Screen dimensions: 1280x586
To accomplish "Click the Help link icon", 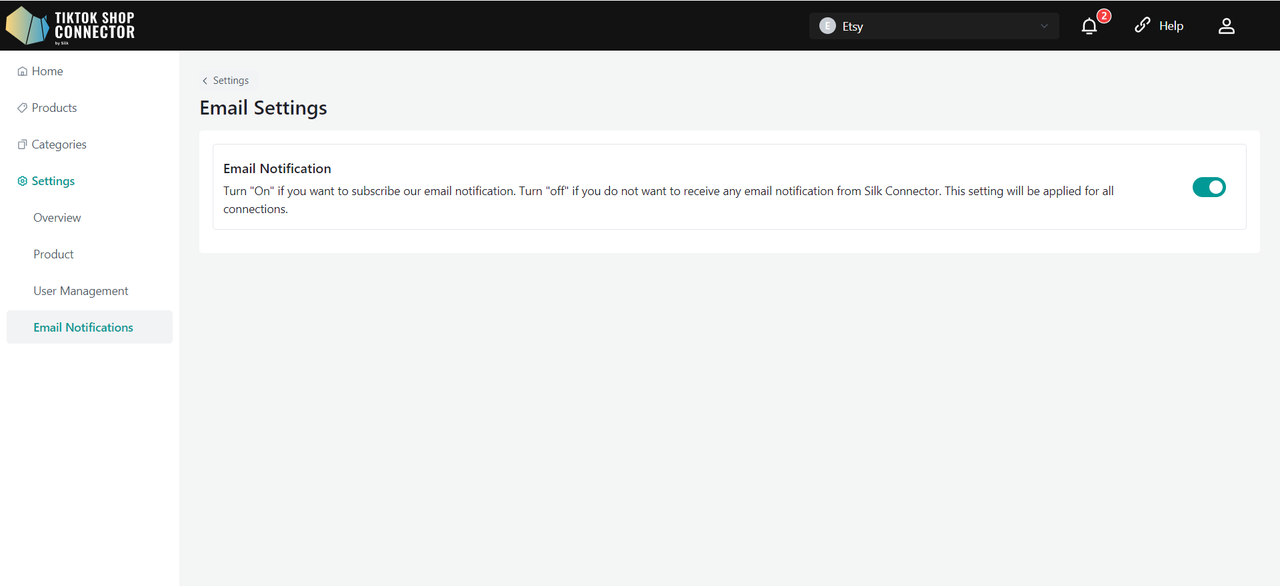I will click(x=1143, y=26).
